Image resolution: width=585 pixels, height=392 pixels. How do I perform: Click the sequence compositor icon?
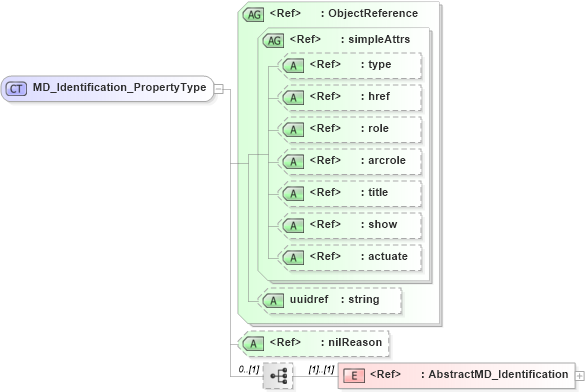(x=278, y=376)
